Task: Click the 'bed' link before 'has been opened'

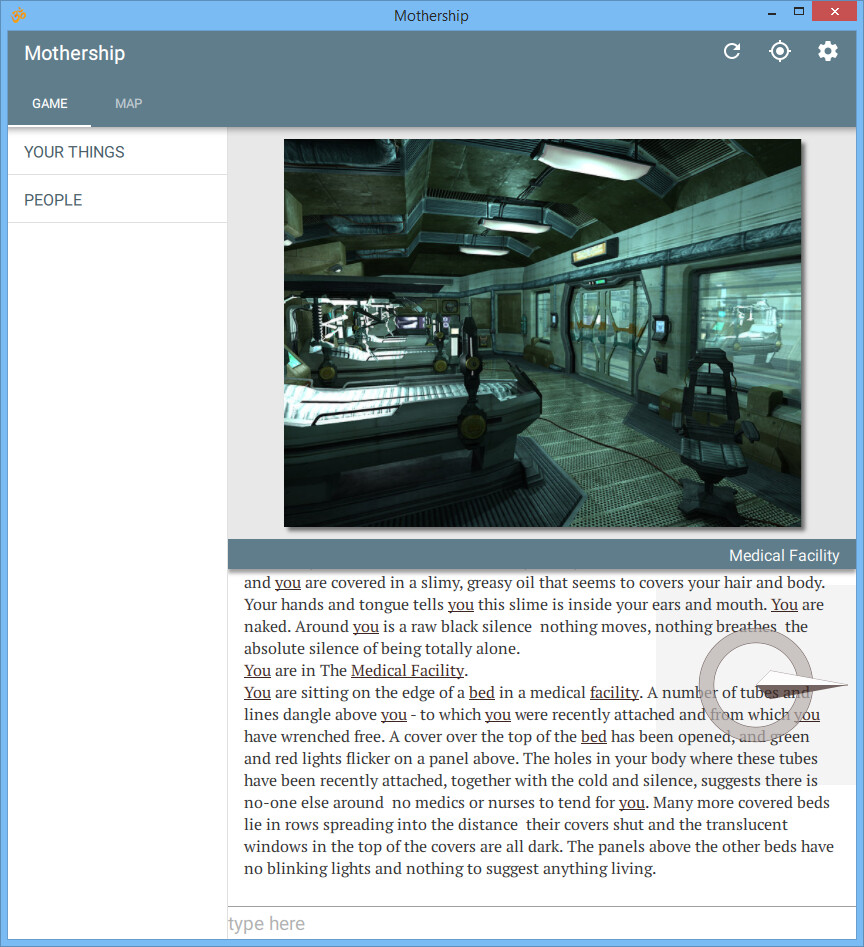Action: [x=594, y=737]
